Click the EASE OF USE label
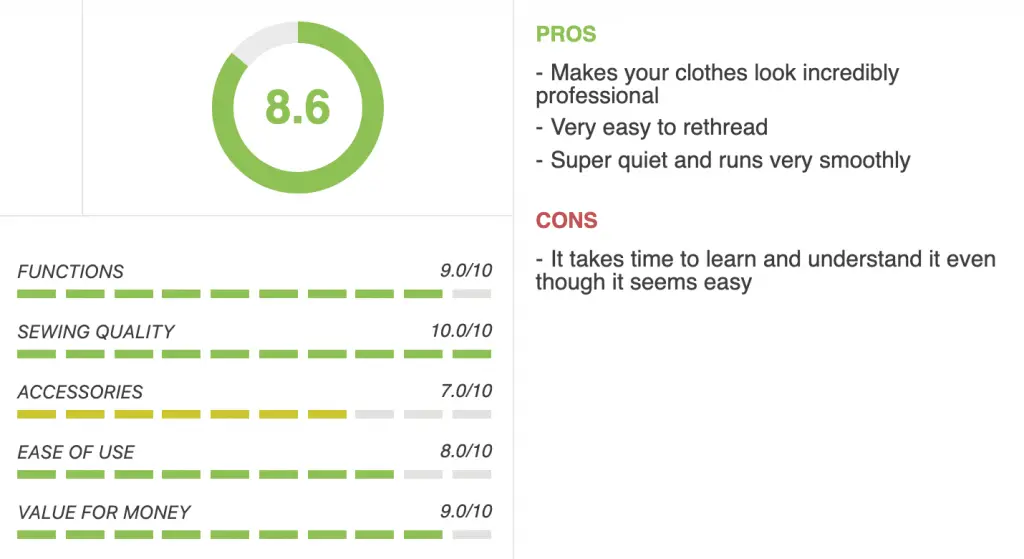Screen dimensions: 1024x559 pyautogui.click(x=76, y=452)
